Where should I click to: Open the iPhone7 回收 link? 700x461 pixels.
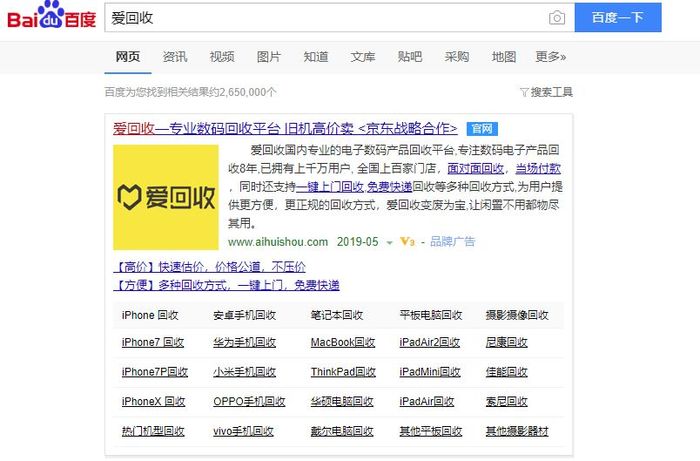point(153,342)
